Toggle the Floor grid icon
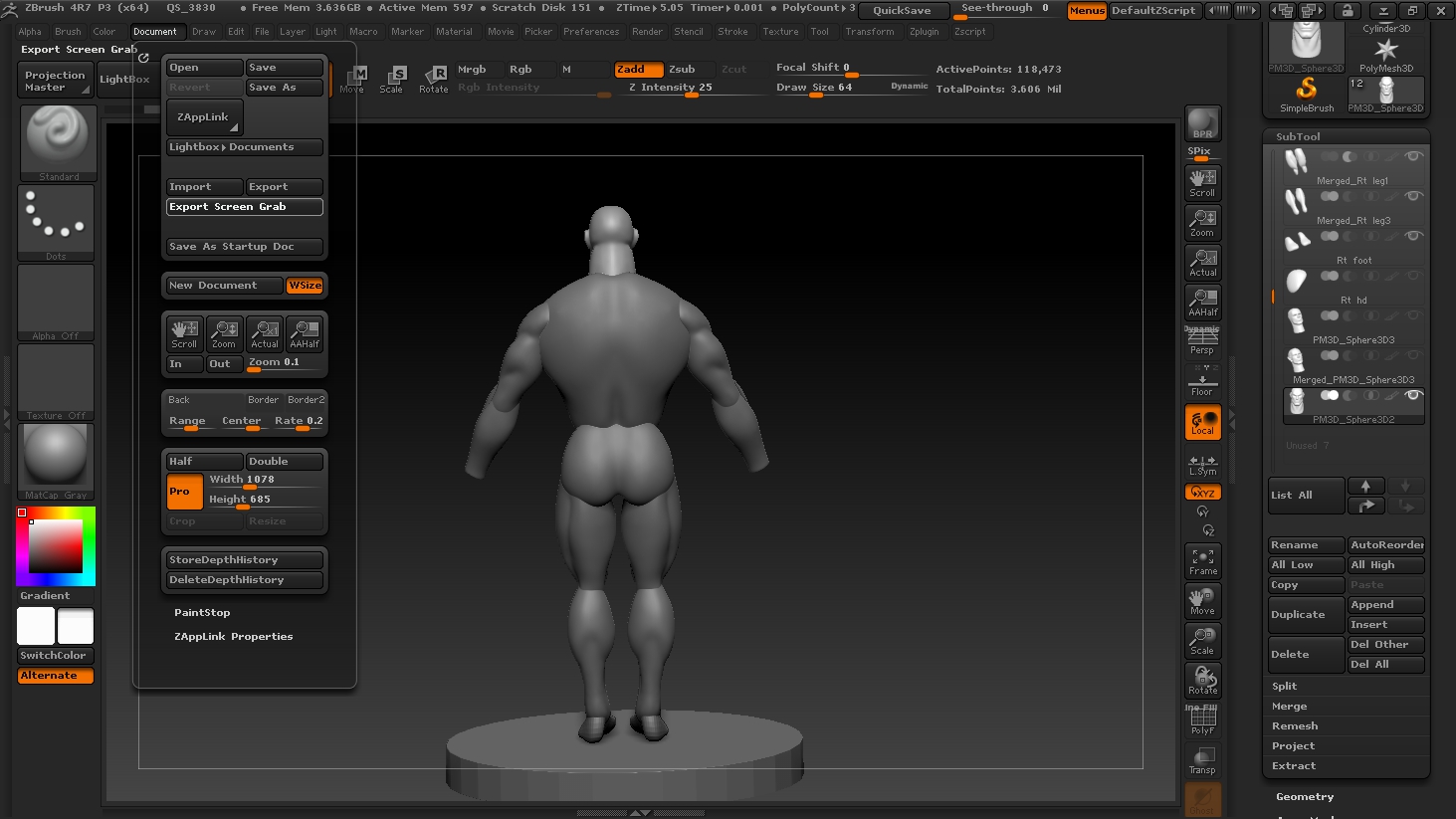The width and height of the screenshot is (1456, 819). tap(1202, 381)
